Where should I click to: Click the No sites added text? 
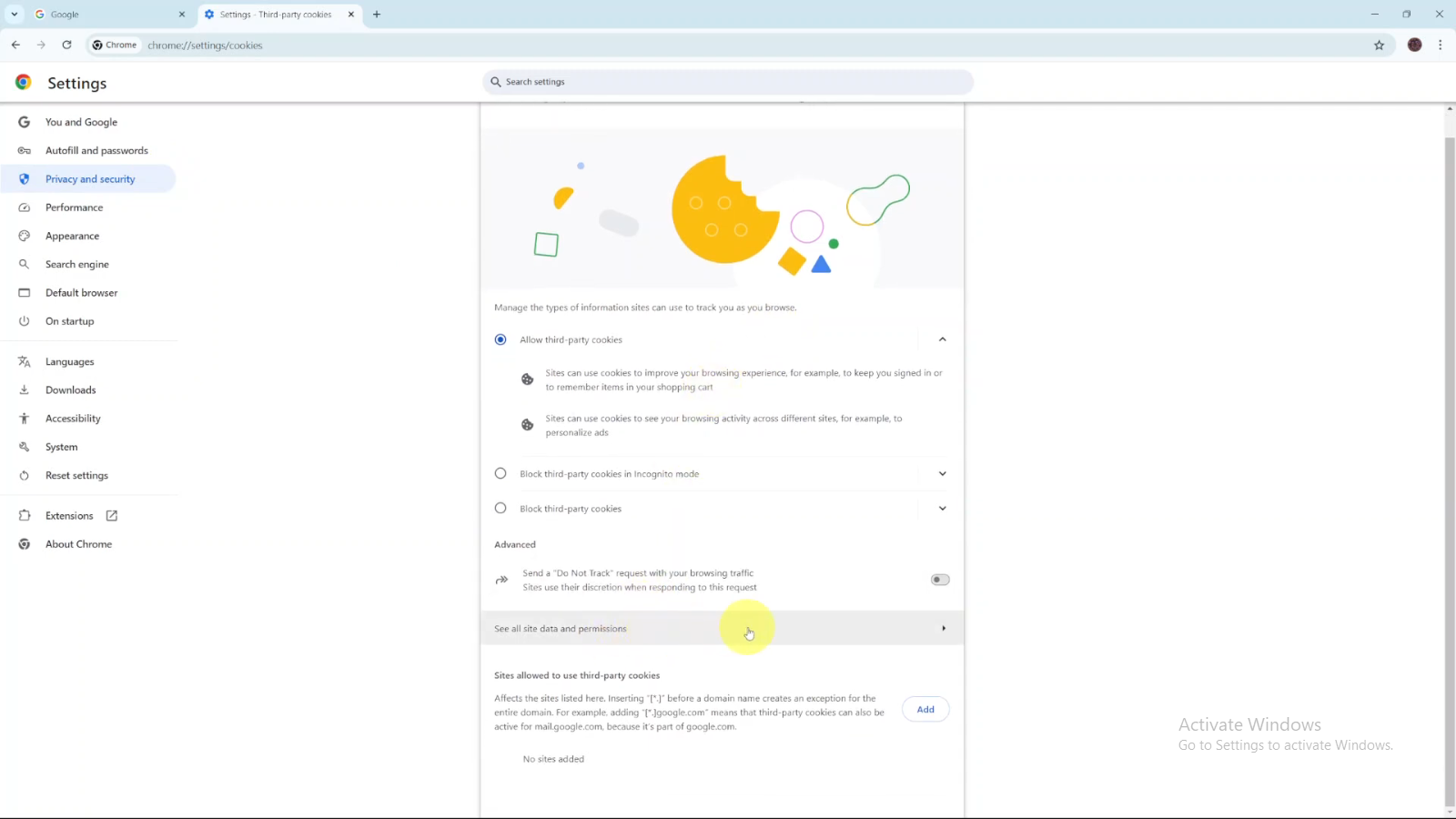tap(553, 759)
